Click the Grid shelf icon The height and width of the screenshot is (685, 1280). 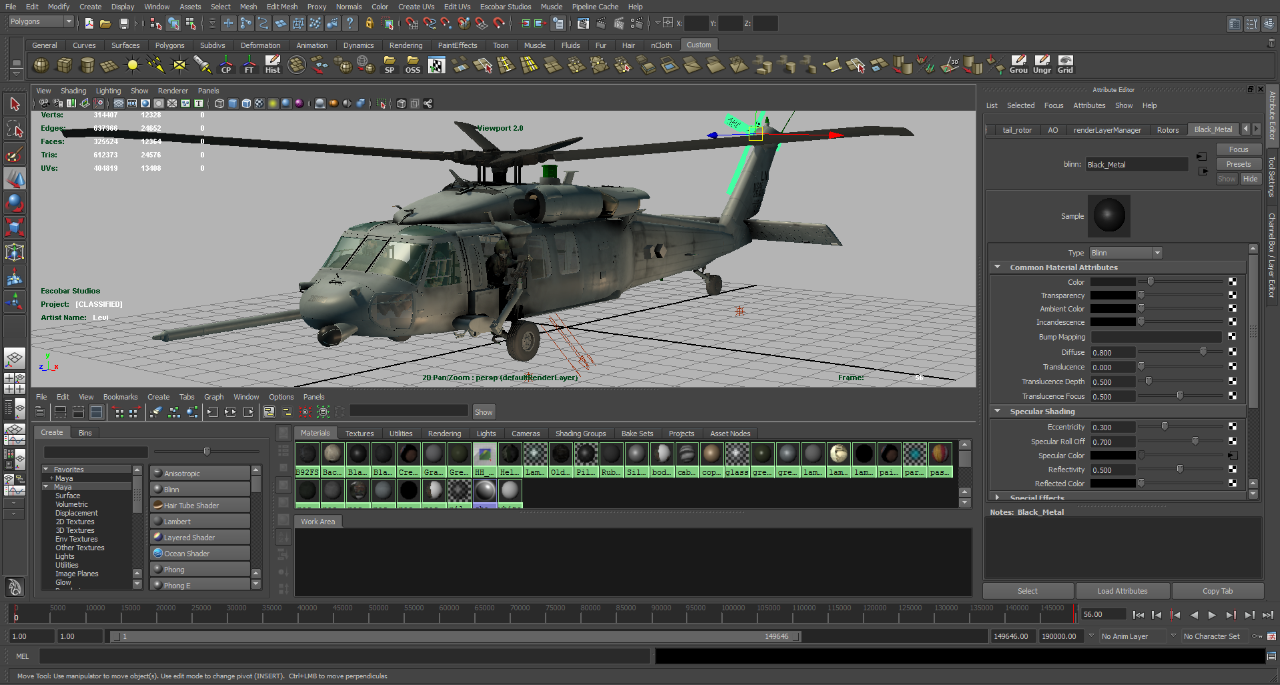(x=1066, y=65)
